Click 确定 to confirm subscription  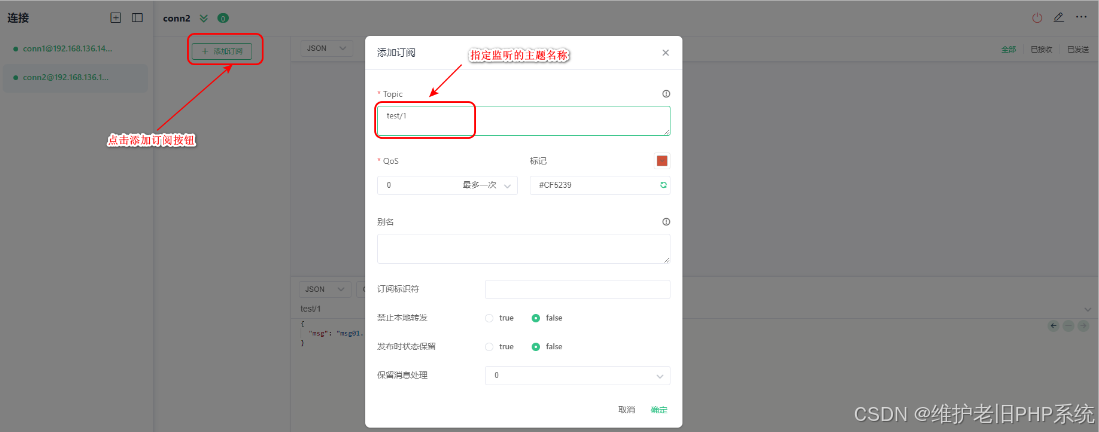pyautogui.click(x=659, y=410)
